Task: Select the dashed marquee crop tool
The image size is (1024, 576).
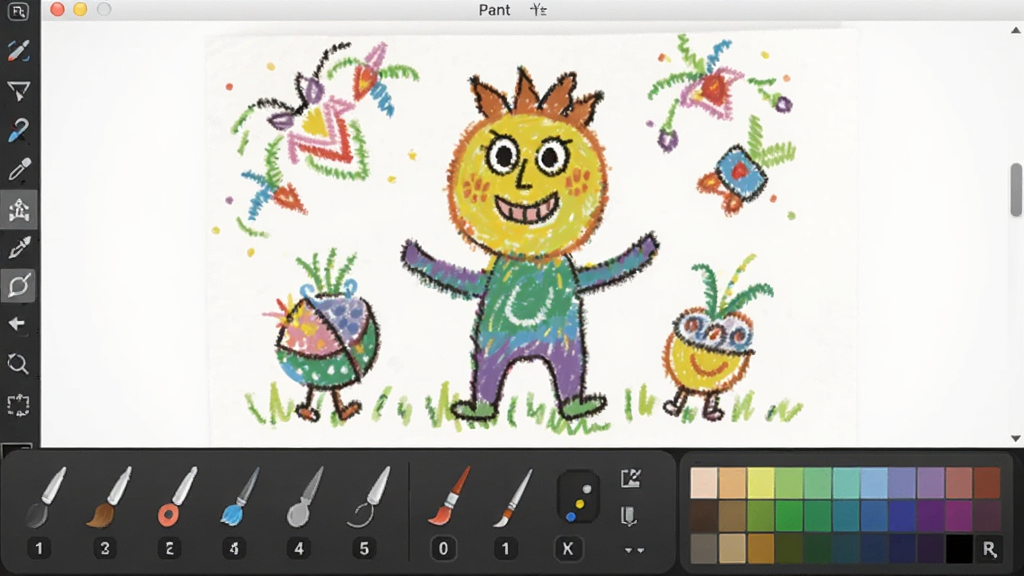Action: pos(18,405)
